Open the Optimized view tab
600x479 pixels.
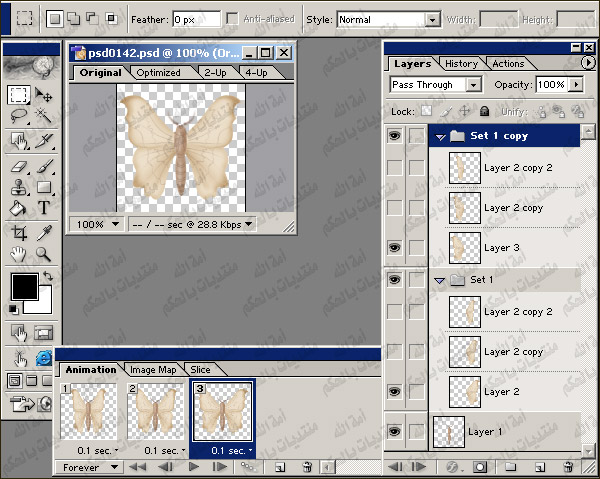coord(158,73)
